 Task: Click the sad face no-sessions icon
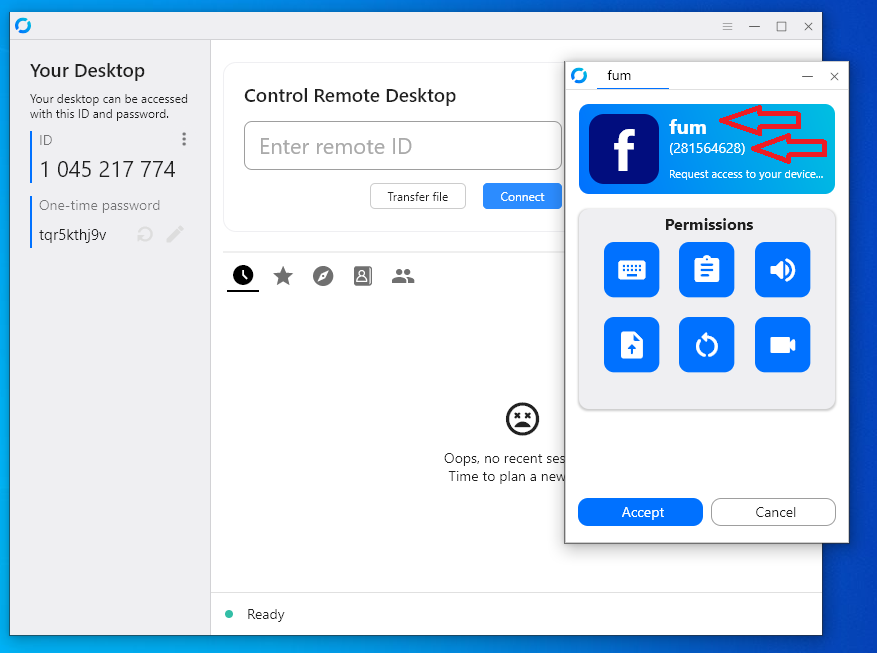(522, 419)
